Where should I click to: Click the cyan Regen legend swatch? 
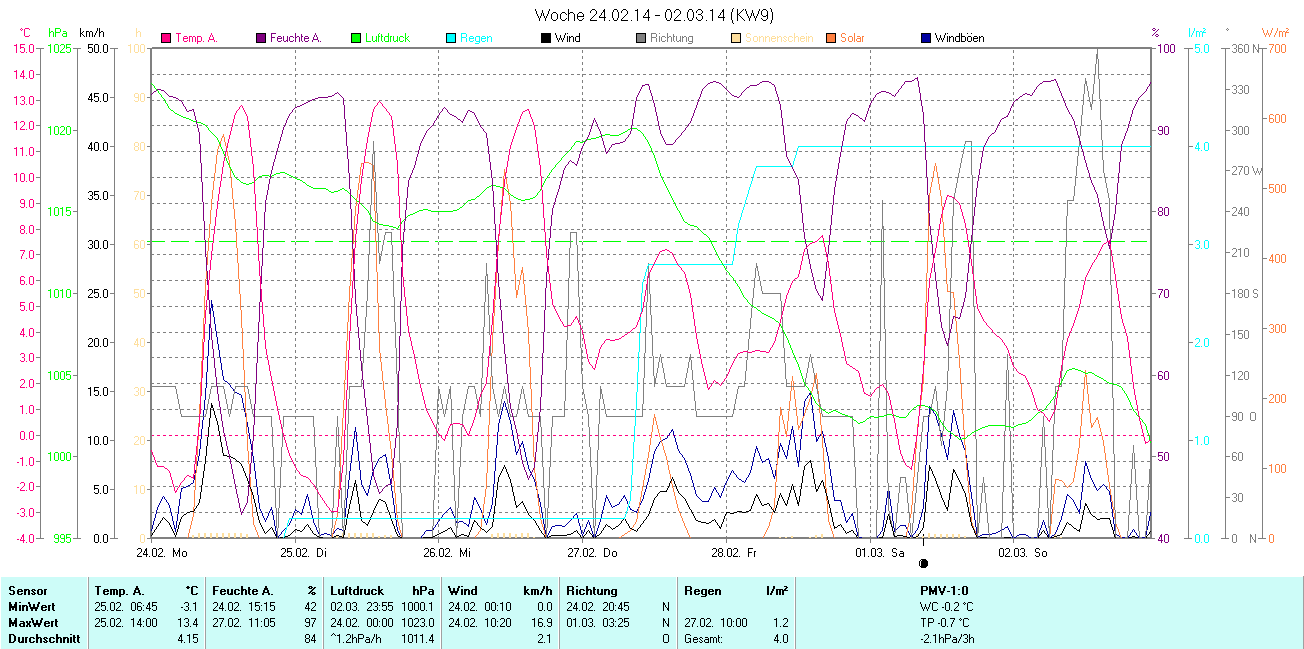451,39
